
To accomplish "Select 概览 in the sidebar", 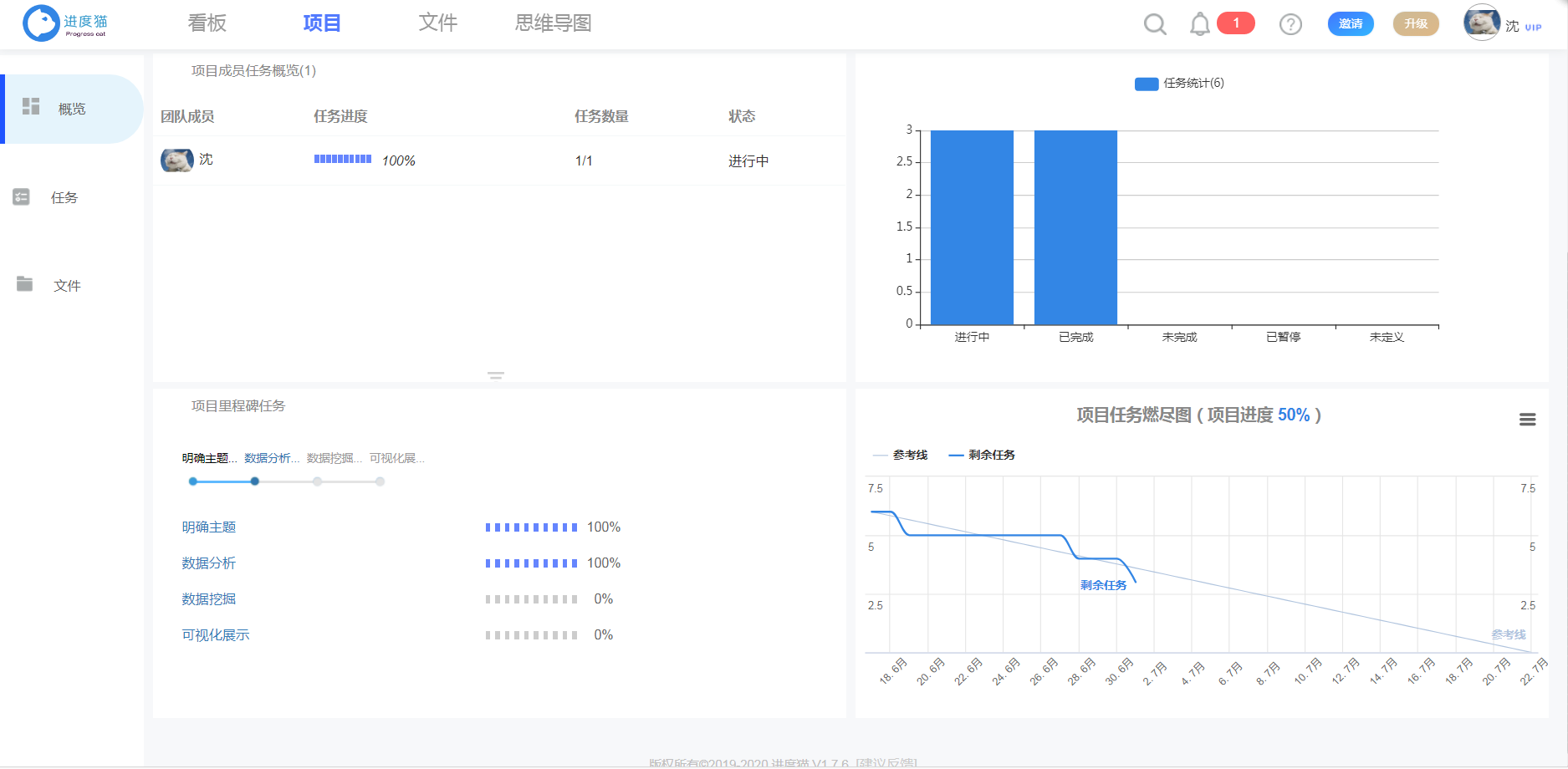I will 72,109.
